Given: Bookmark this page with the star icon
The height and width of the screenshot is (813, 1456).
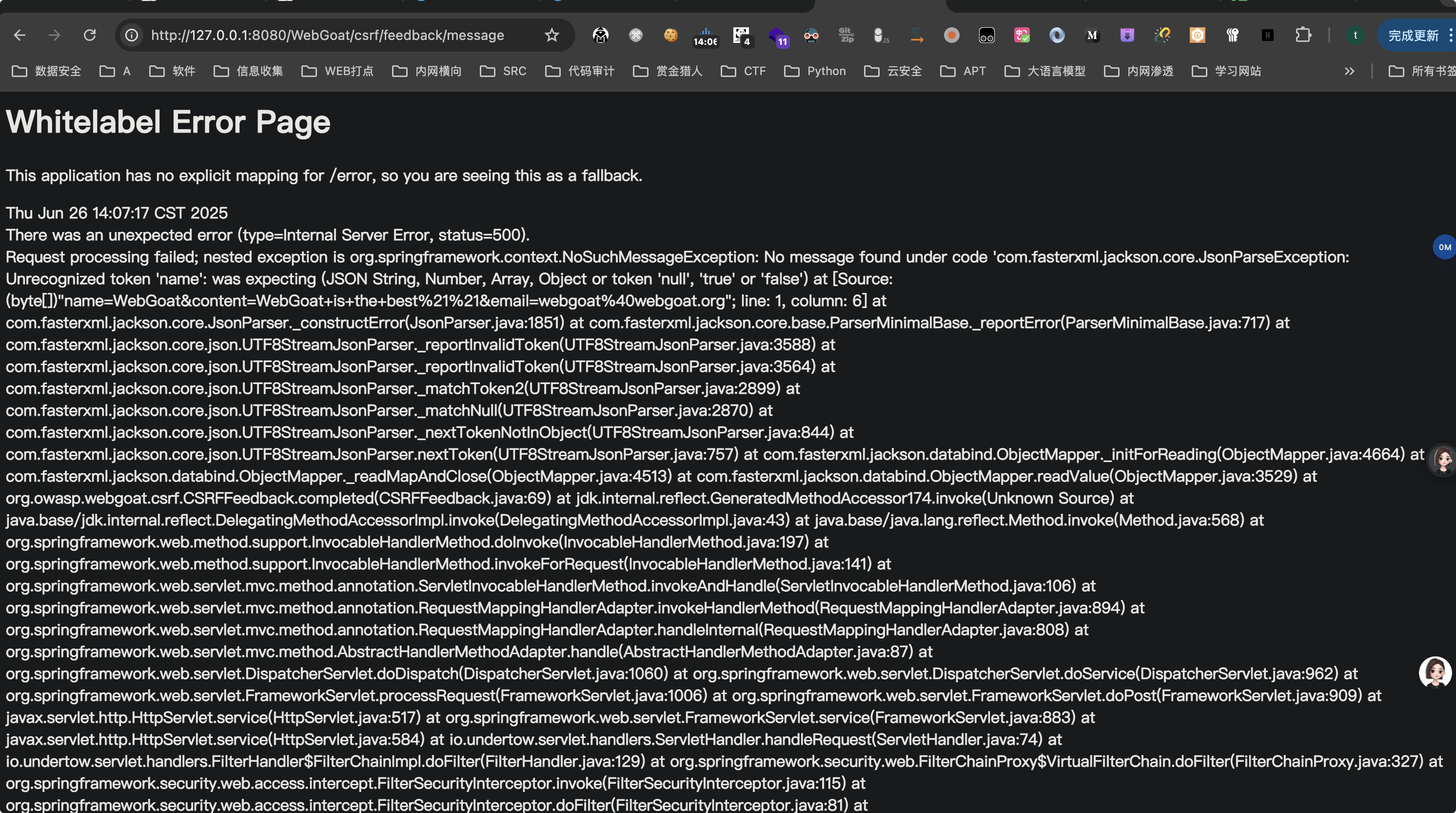Looking at the screenshot, I should [x=551, y=35].
